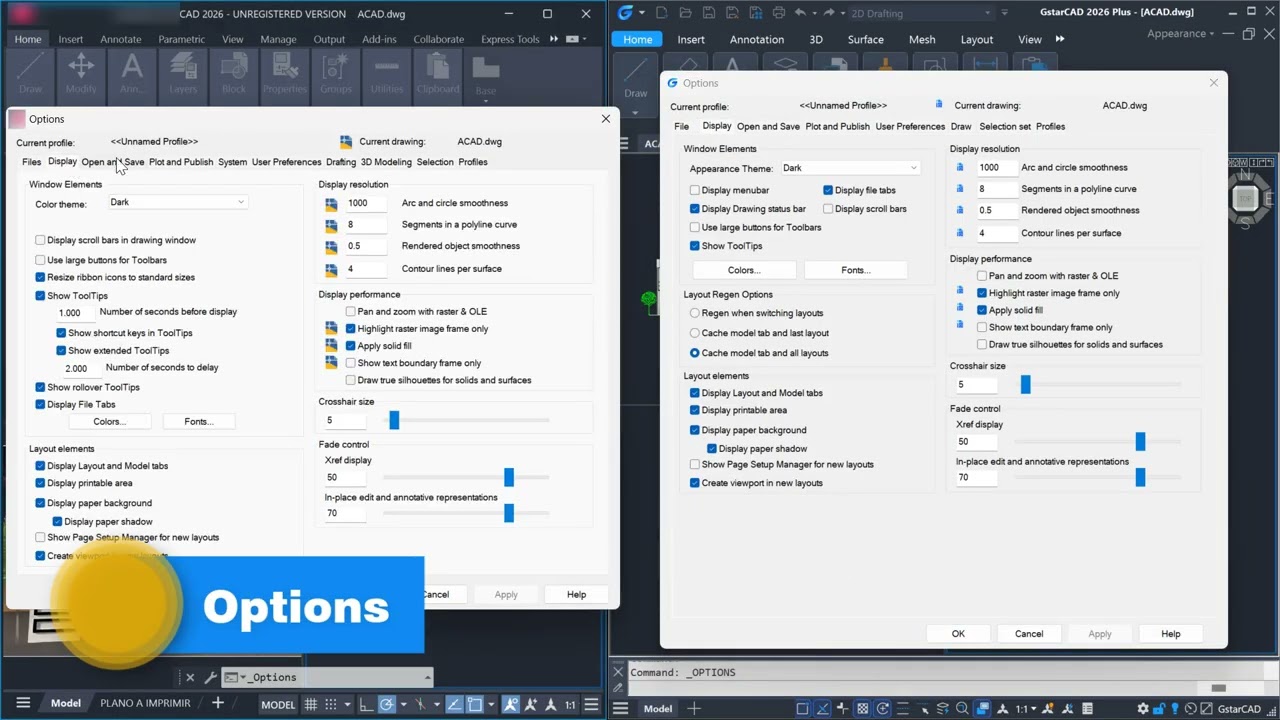Open the GstarCAD application menu logo
The image size is (1280, 720).
click(626, 13)
